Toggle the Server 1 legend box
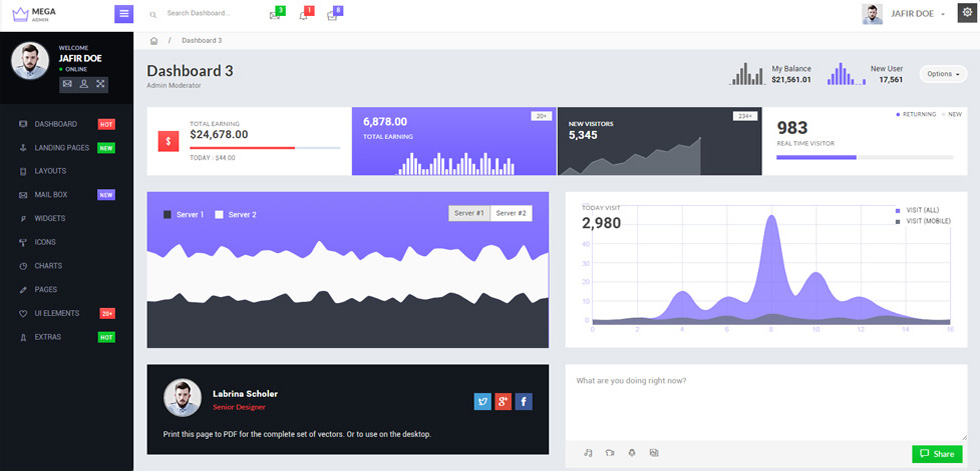 (x=167, y=214)
